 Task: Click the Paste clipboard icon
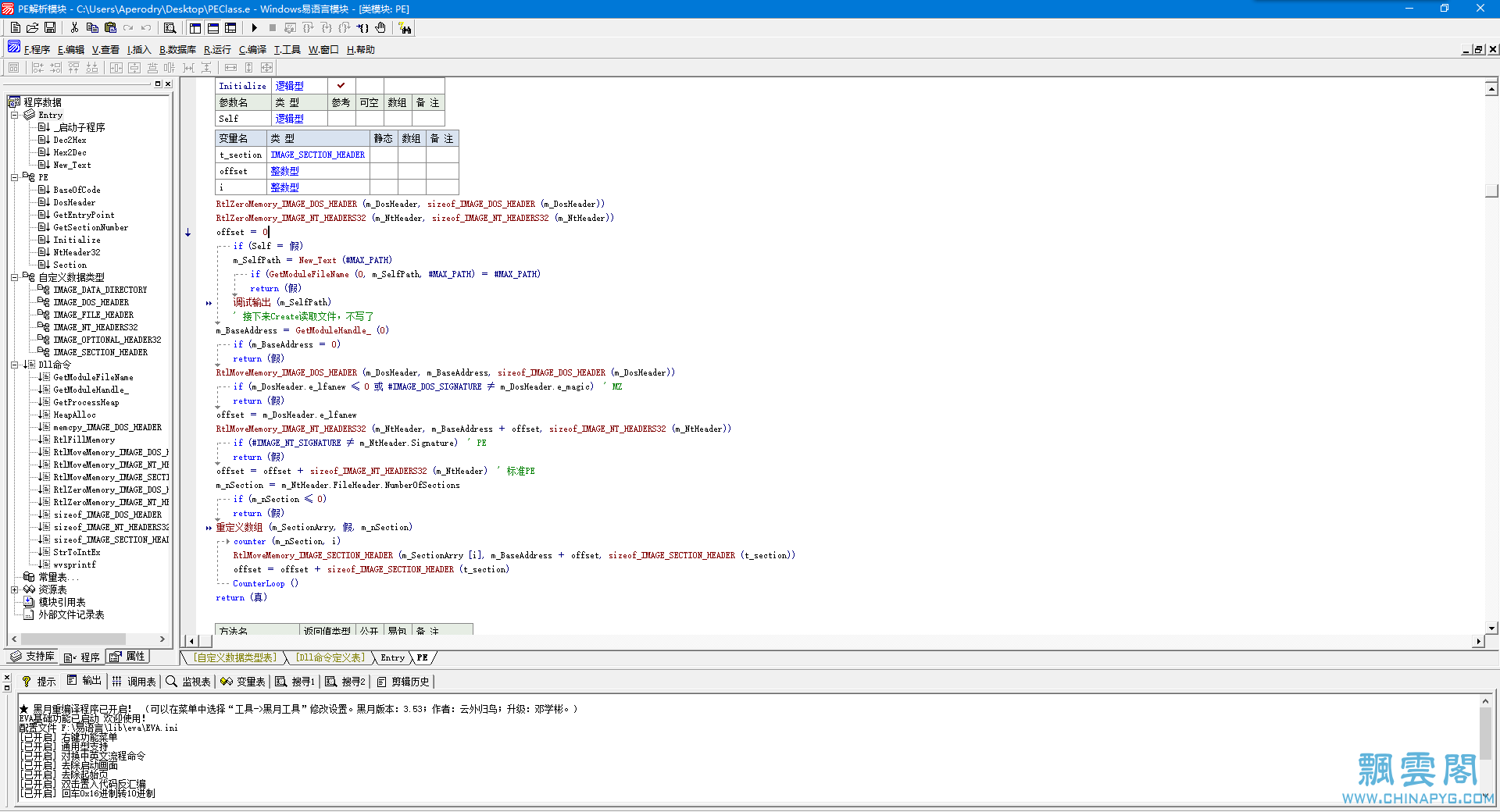click(x=110, y=28)
